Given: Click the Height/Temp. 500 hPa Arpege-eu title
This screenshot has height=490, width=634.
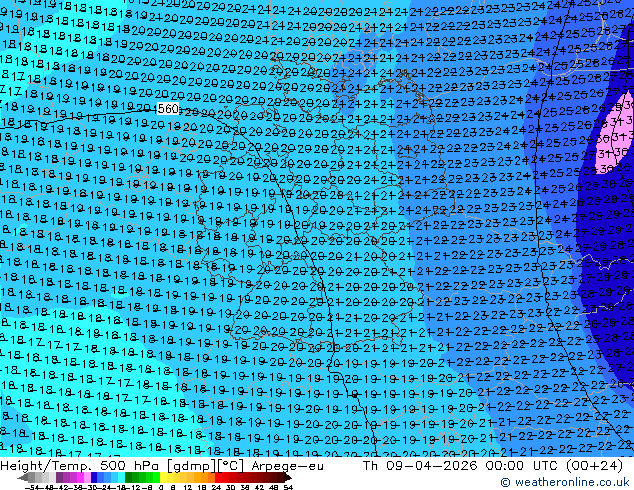Looking at the screenshot, I should (162, 466).
